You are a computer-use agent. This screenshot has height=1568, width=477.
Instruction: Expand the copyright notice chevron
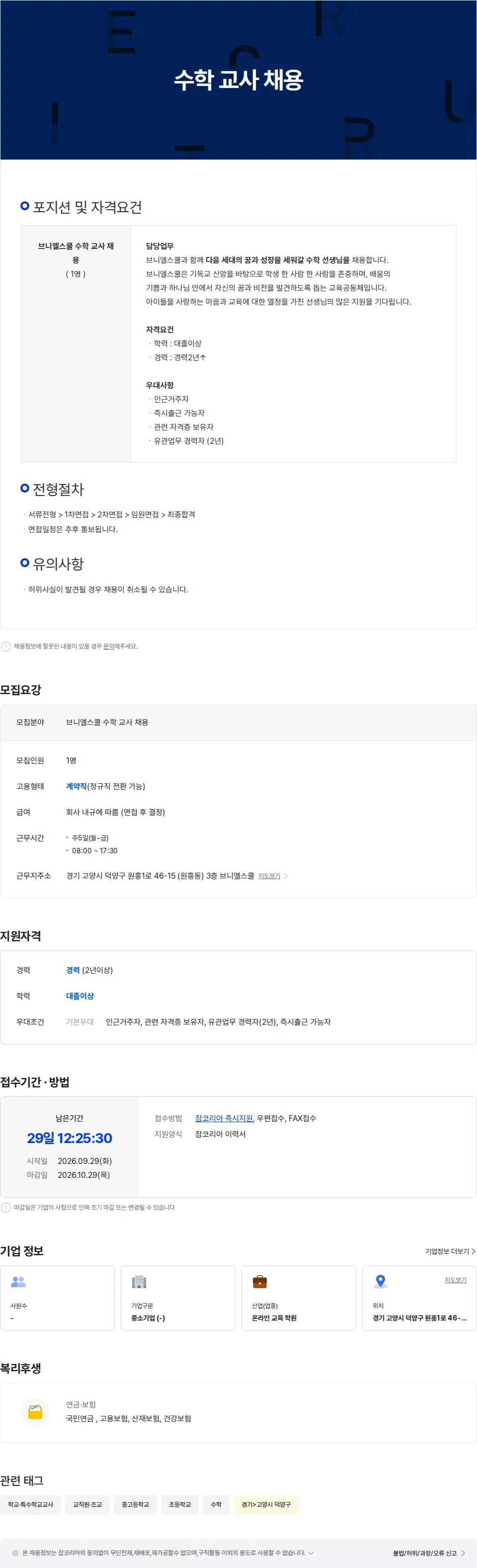point(312,1553)
